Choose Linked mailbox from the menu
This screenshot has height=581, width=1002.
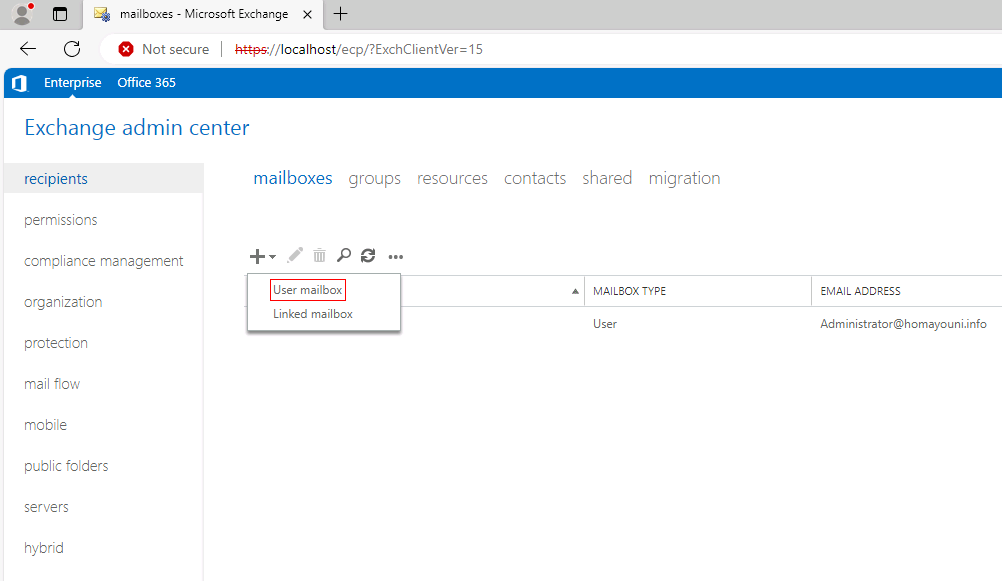tap(313, 314)
